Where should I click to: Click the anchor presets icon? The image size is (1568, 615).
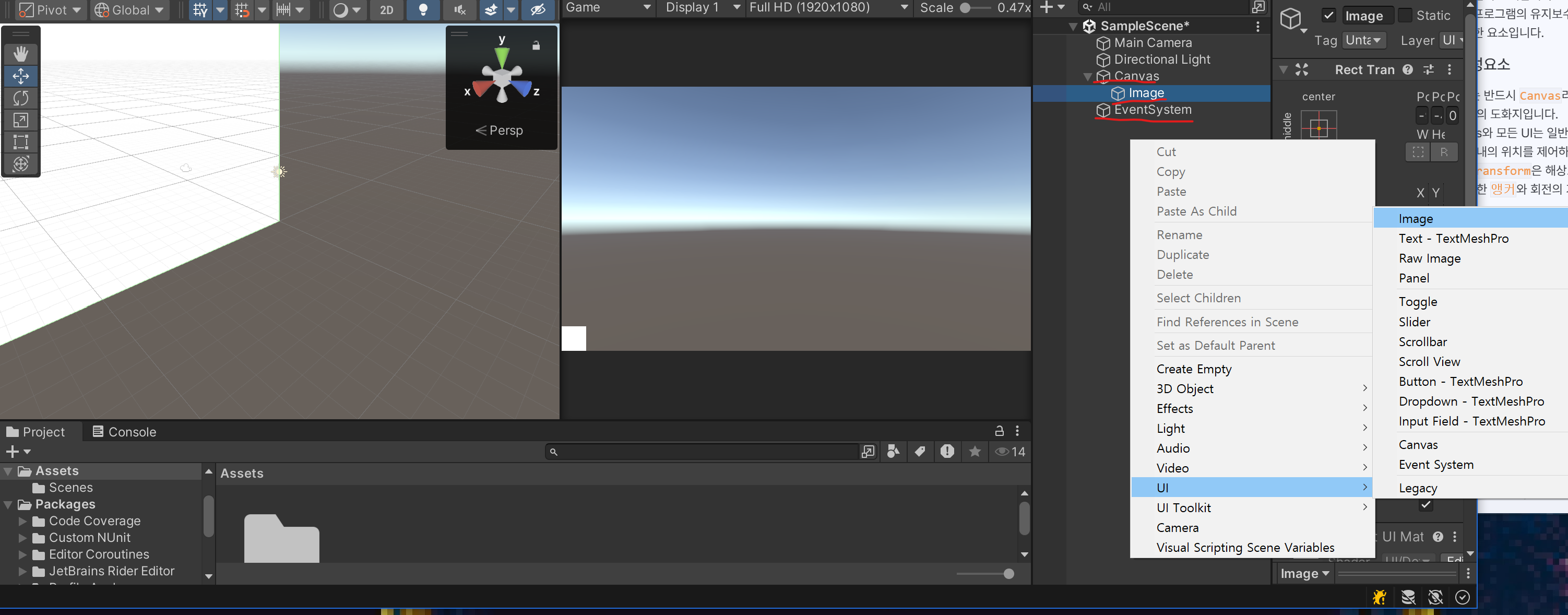tap(1318, 127)
